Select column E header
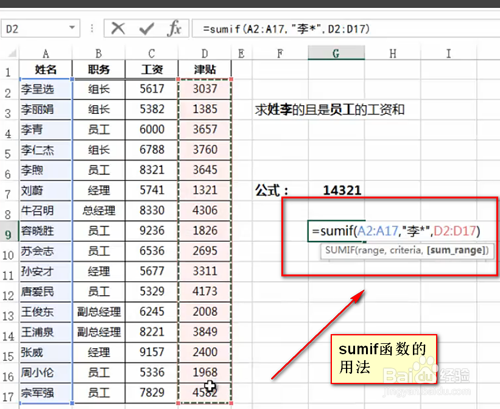Image resolution: width=500 pixels, height=409 pixels. (x=241, y=53)
